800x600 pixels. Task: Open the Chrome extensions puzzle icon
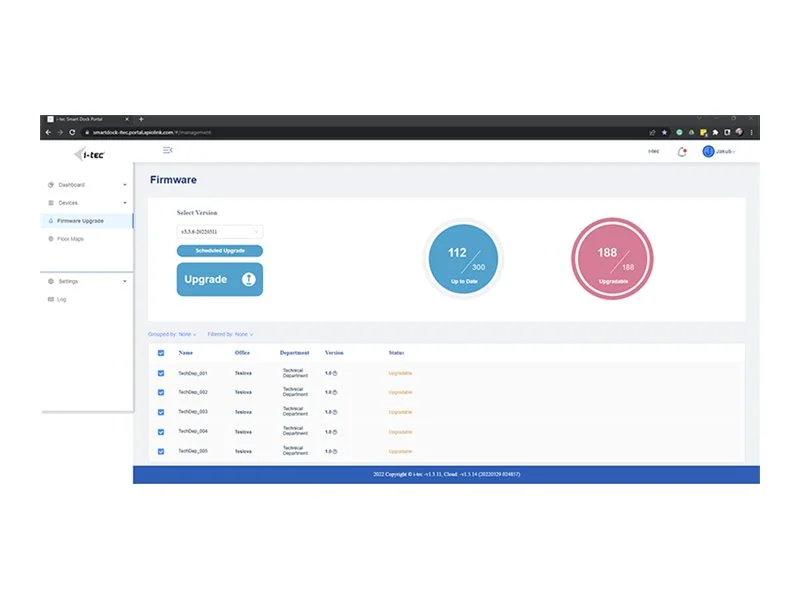tap(715, 132)
